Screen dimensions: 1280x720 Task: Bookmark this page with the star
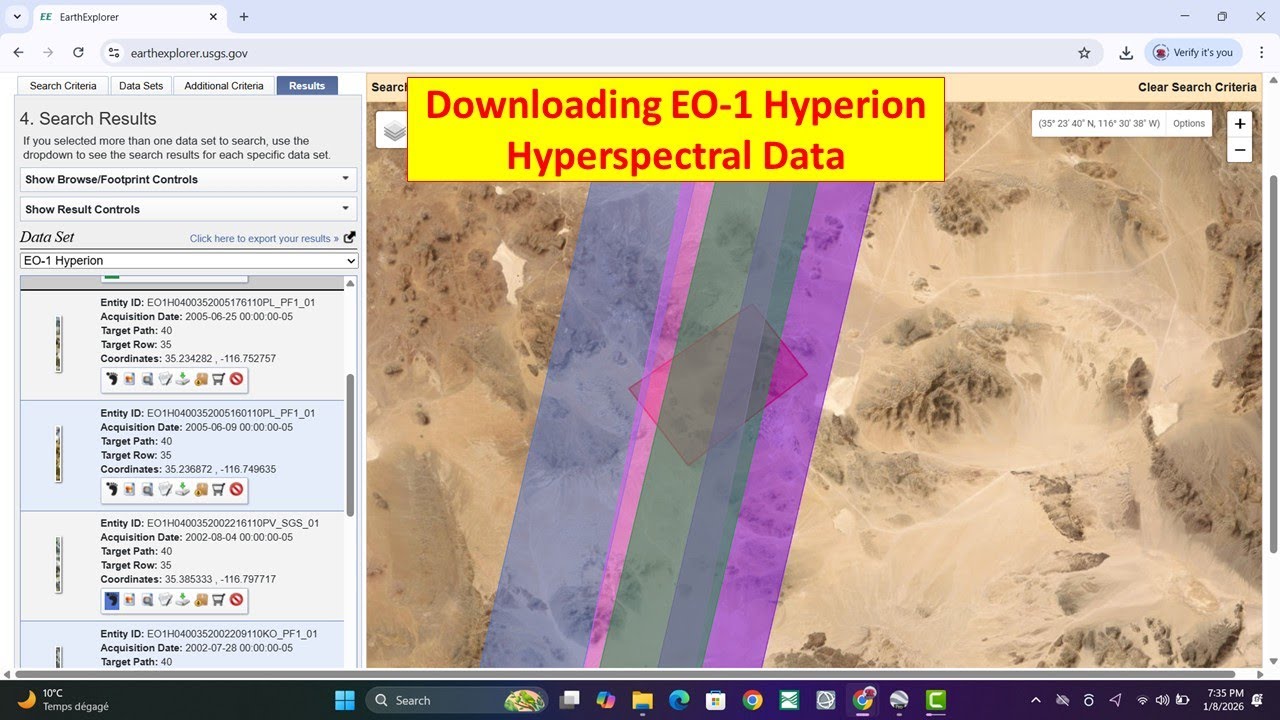pos(1084,53)
